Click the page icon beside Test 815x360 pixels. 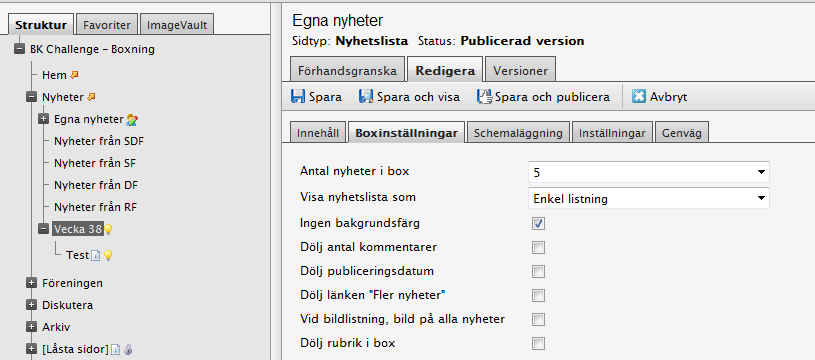95,255
